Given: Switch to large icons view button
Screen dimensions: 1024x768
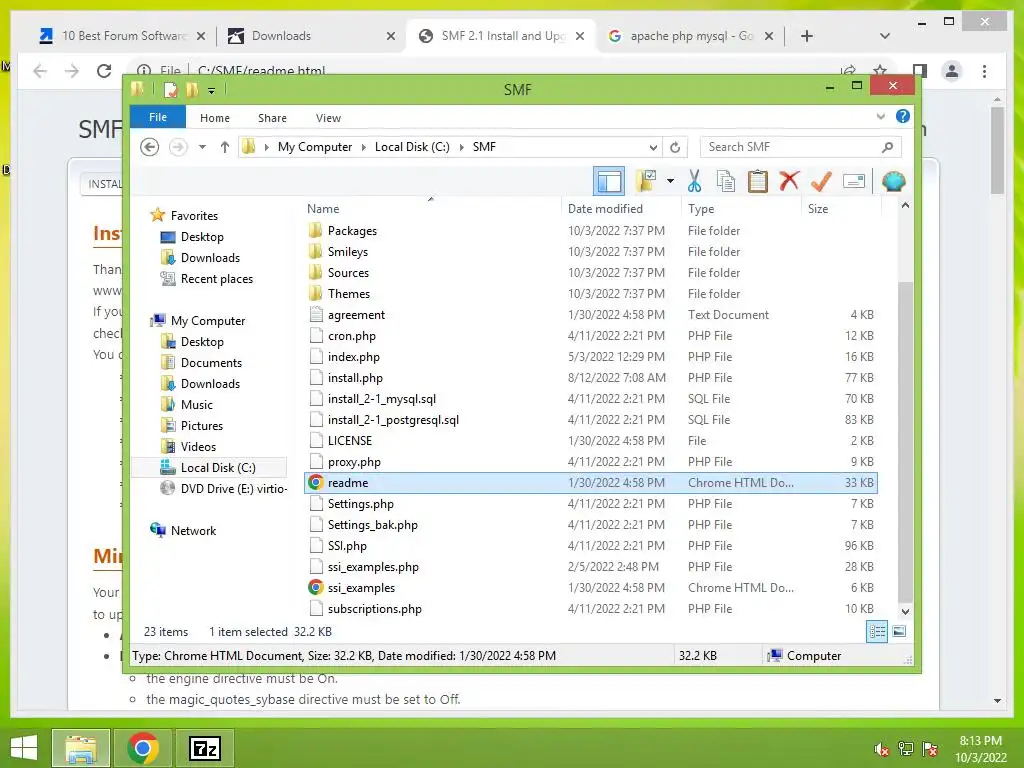Looking at the screenshot, I should pyautogui.click(x=899, y=632).
